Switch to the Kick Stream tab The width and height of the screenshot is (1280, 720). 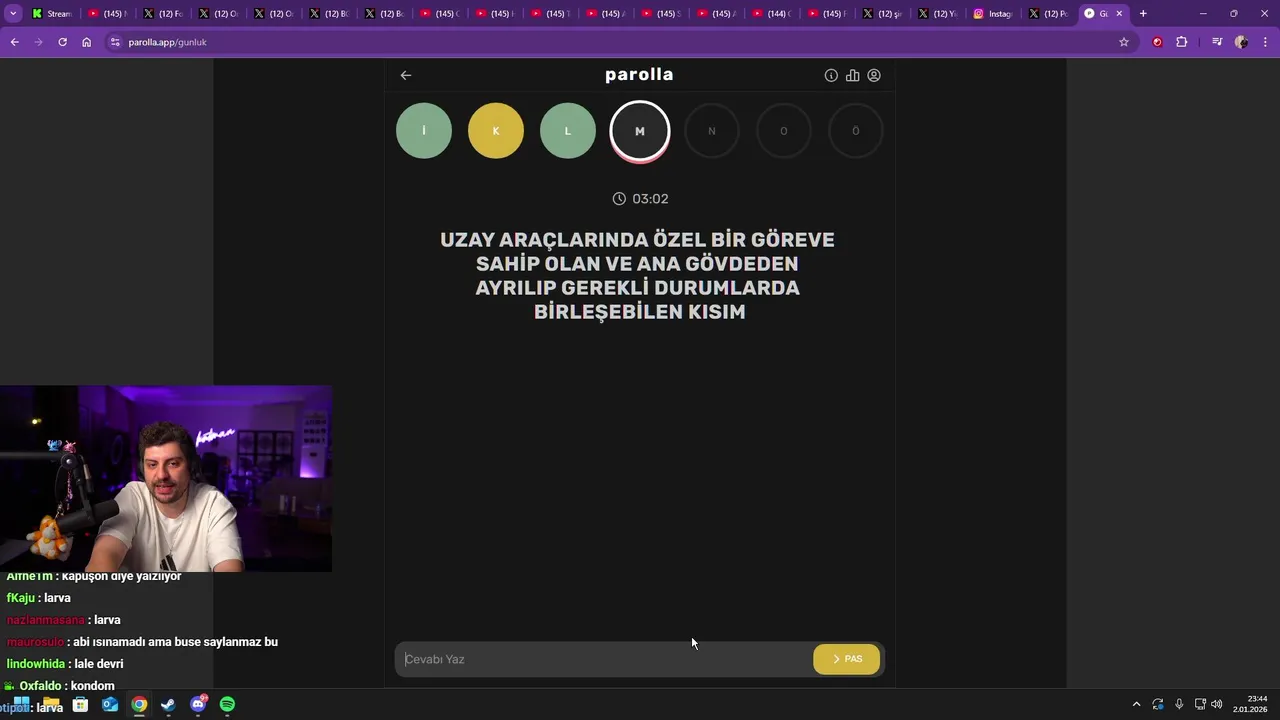click(51, 14)
